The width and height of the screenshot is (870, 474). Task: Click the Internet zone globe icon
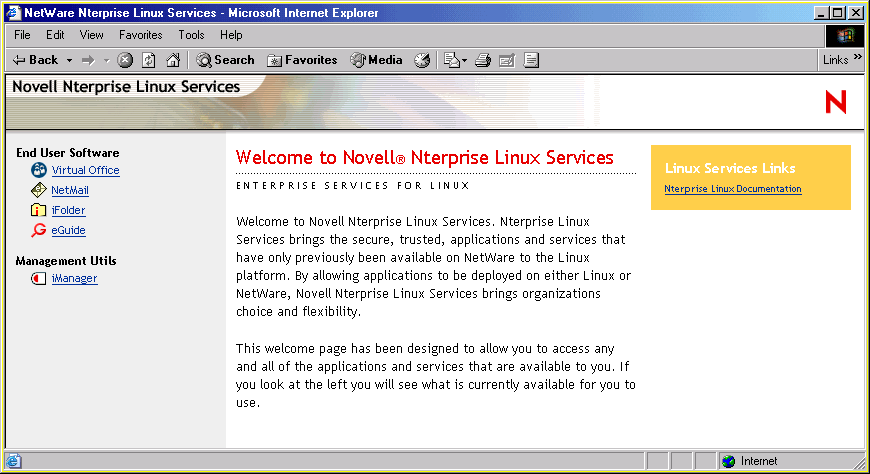tap(729, 461)
